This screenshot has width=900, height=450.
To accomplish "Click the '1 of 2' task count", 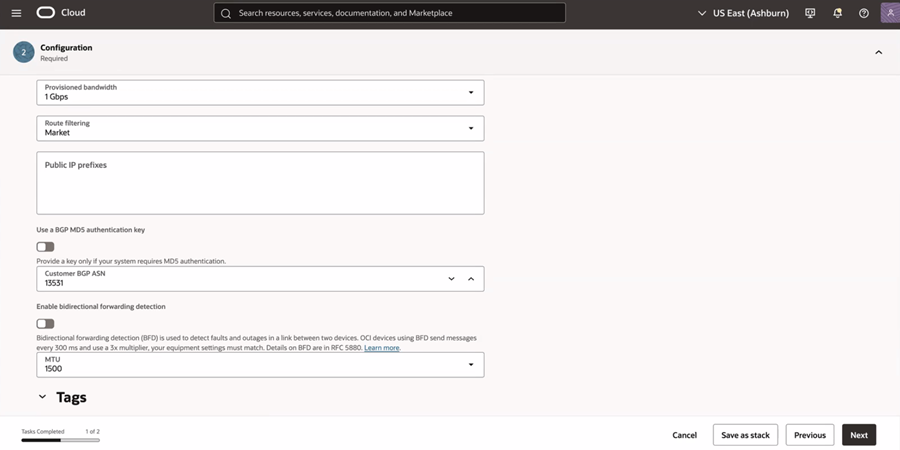I will [92, 431].
